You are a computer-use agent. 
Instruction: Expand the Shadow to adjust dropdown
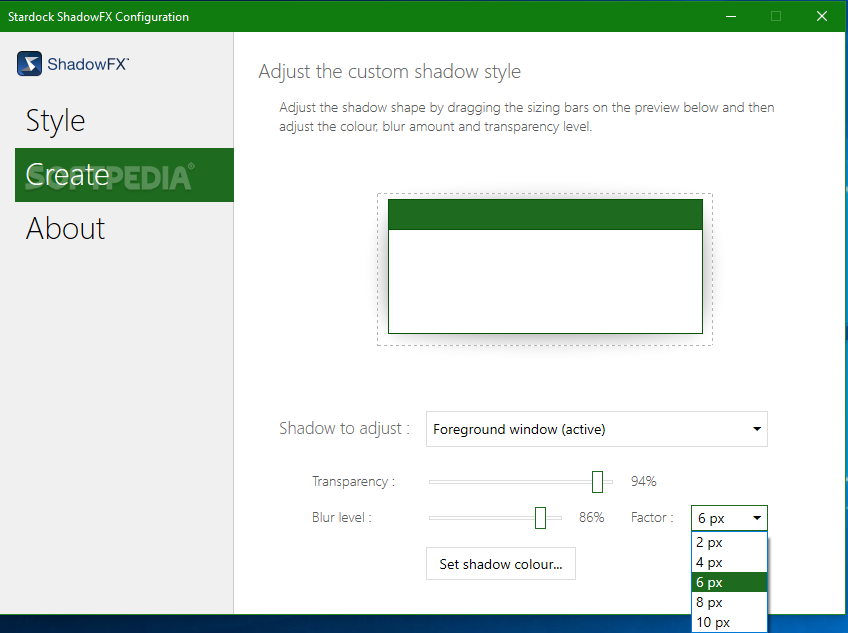(x=597, y=429)
